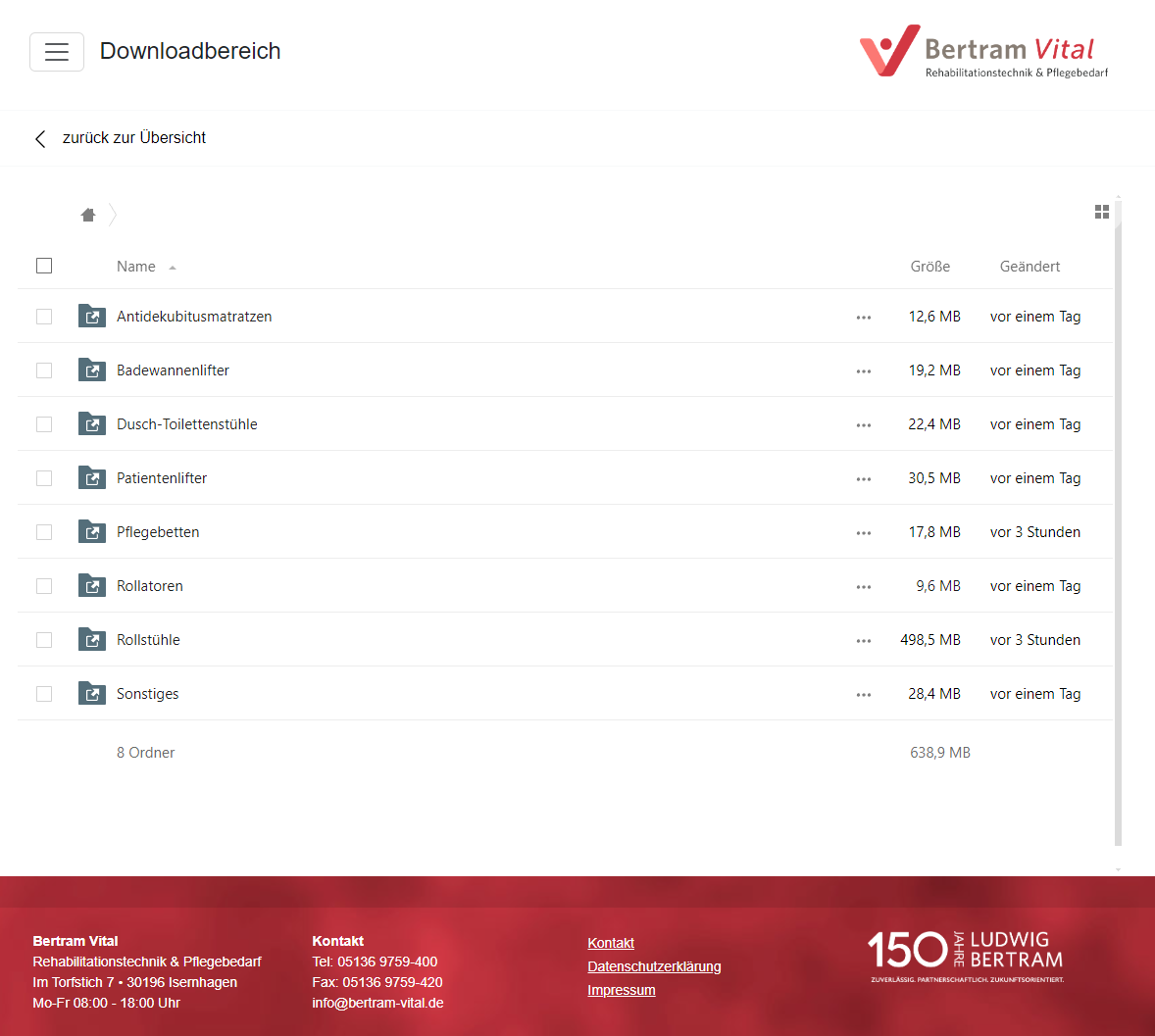This screenshot has width=1155, height=1036.
Task: Open the hamburger navigation menu
Action: coord(57,52)
